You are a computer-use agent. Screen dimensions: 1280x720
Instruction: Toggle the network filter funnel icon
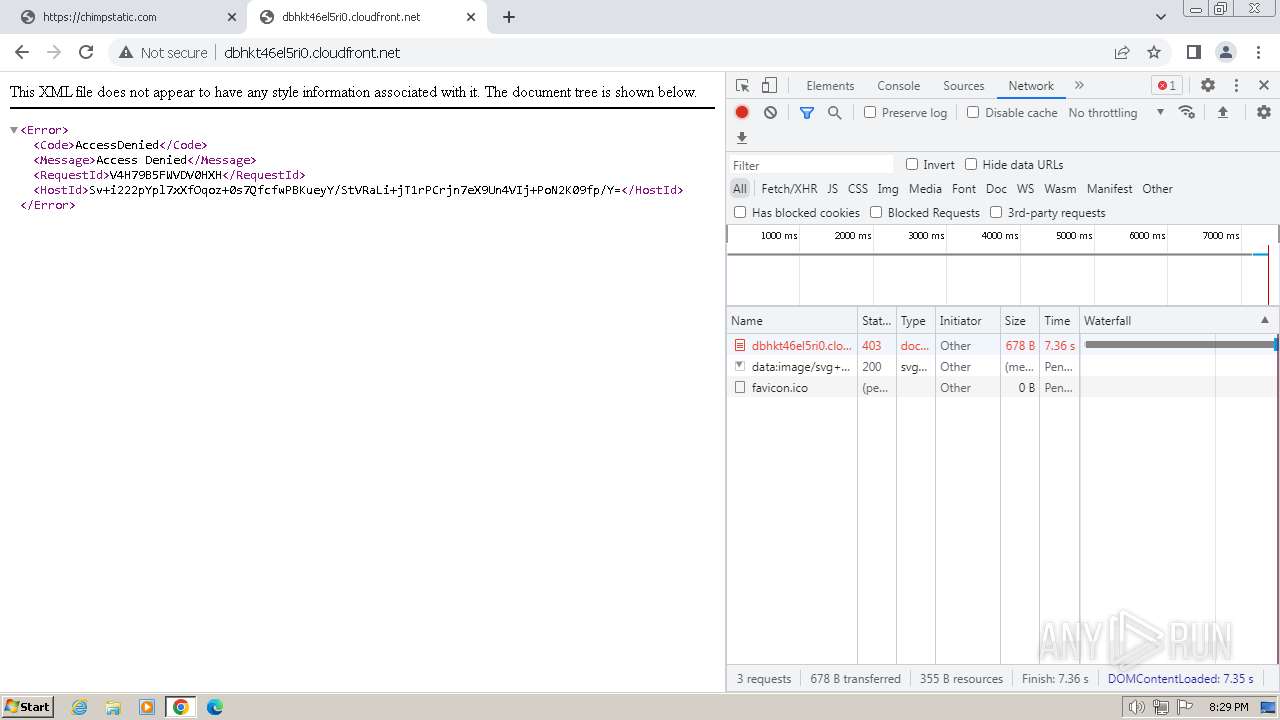click(x=807, y=113)
